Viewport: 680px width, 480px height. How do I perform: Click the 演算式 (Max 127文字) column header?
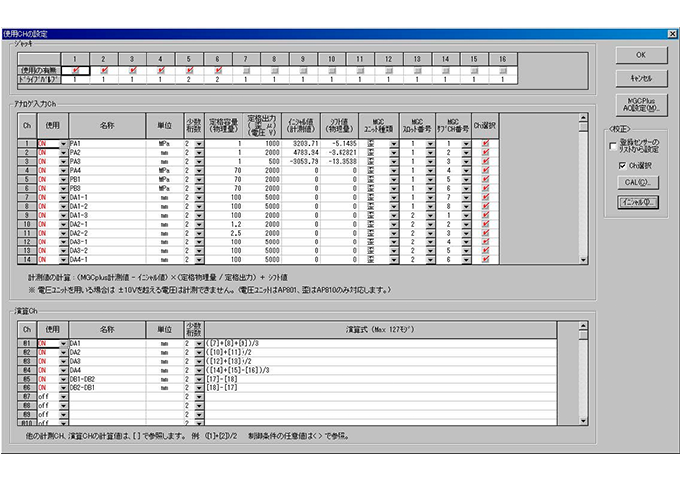coord(381,330)
